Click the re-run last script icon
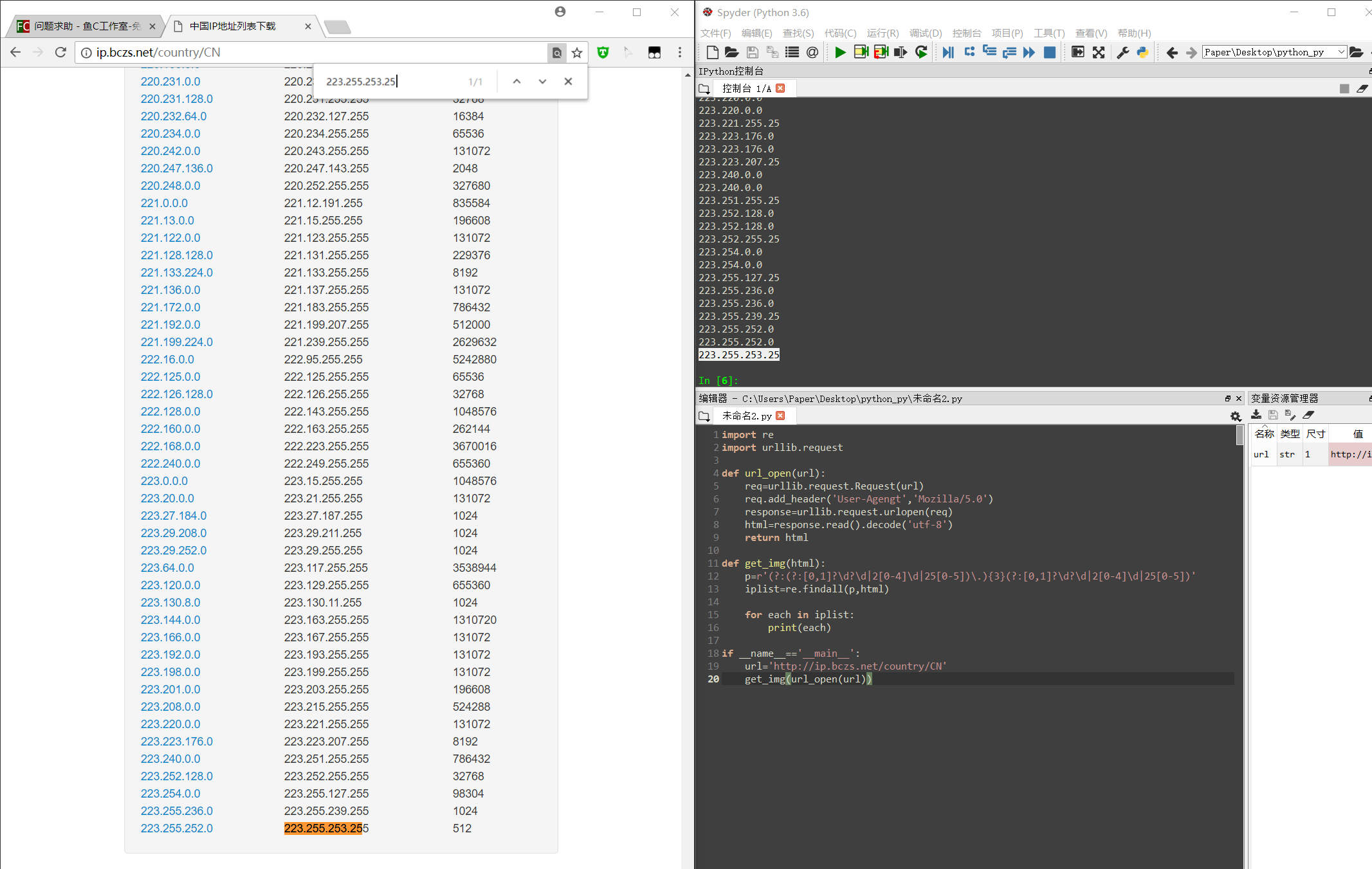The width and height of the screenshot is (1372, 869). click(x=921, y=52)
